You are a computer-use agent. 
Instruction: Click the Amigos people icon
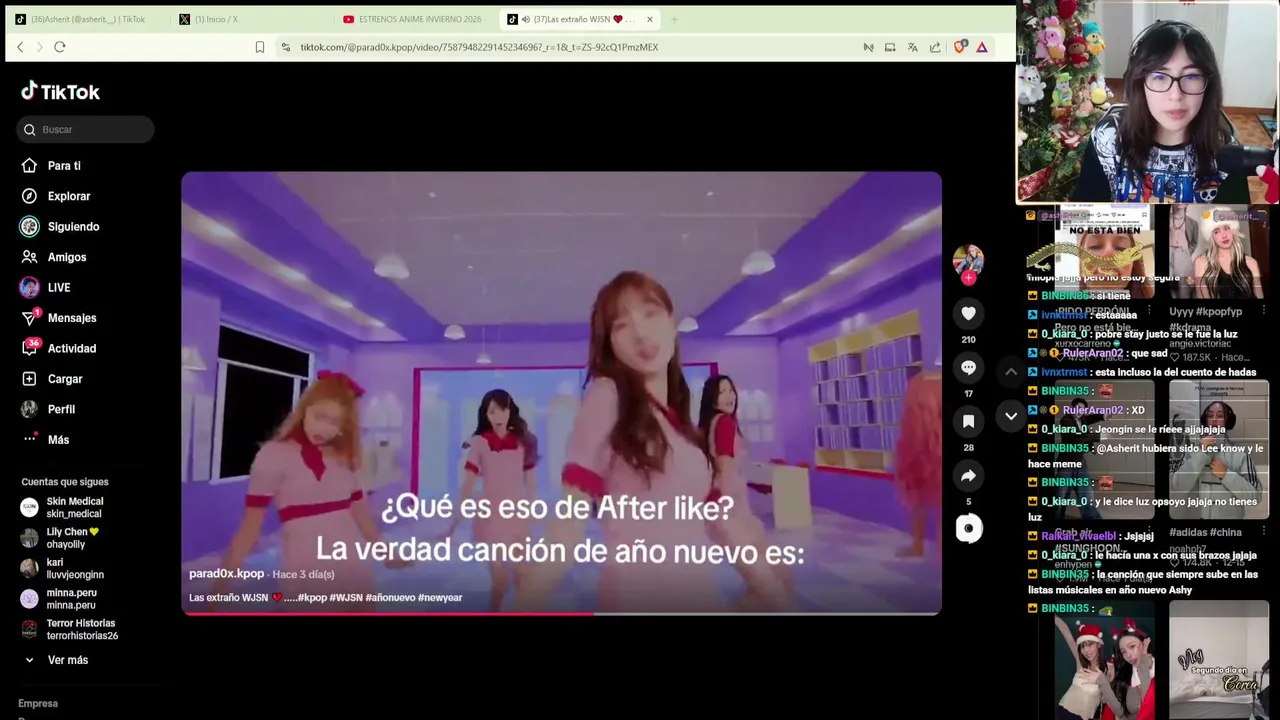29,257
